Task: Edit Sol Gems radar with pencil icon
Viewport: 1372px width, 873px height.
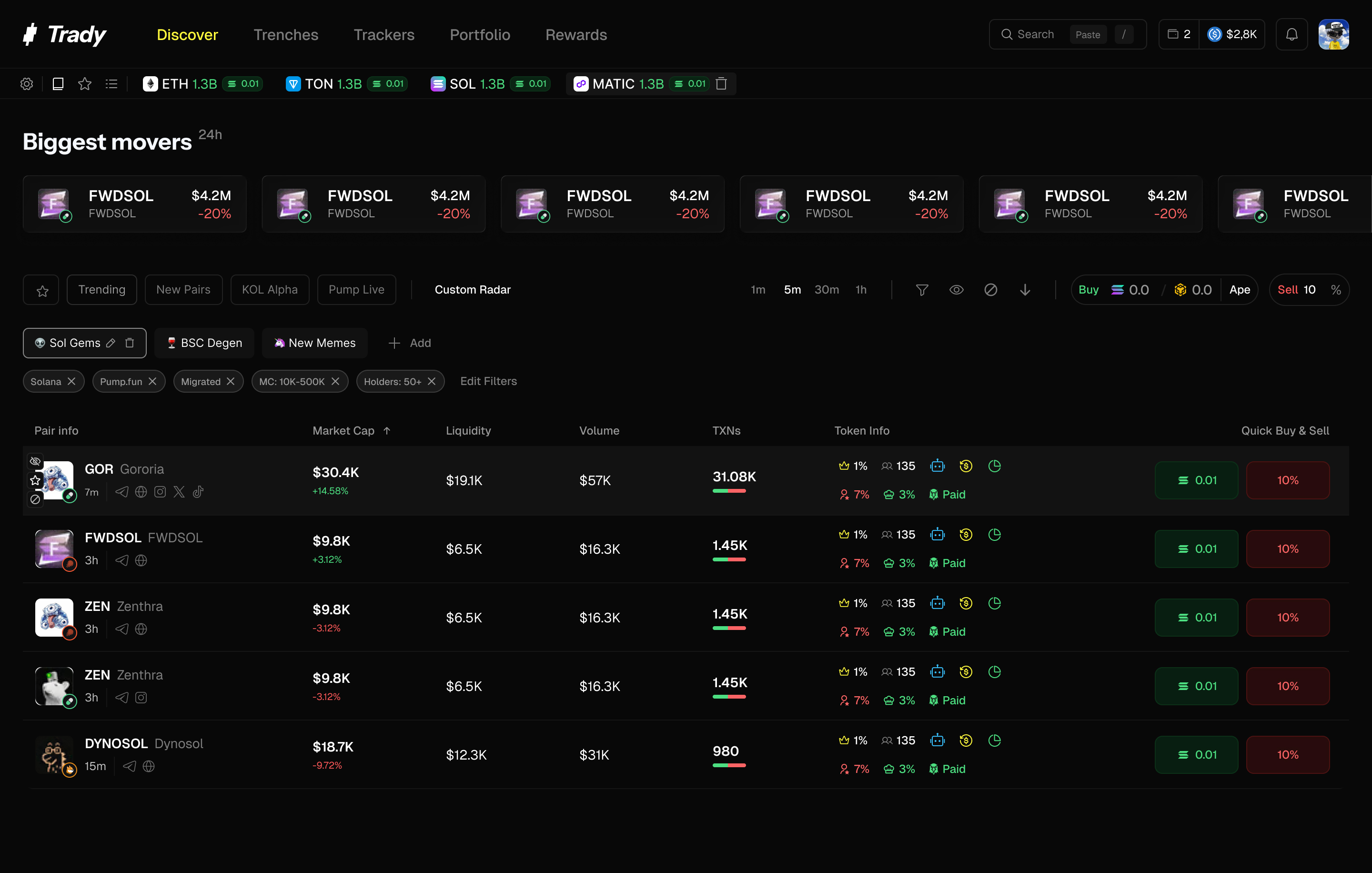Action: [111, 343]
